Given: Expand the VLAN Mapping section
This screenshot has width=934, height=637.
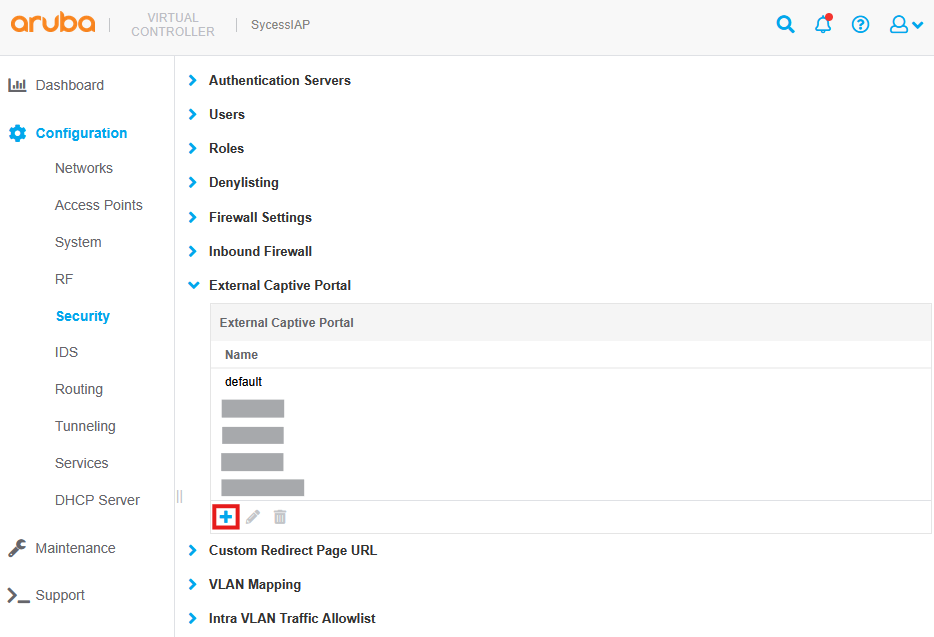Looking at the screenshot, I should pos(254,584).
